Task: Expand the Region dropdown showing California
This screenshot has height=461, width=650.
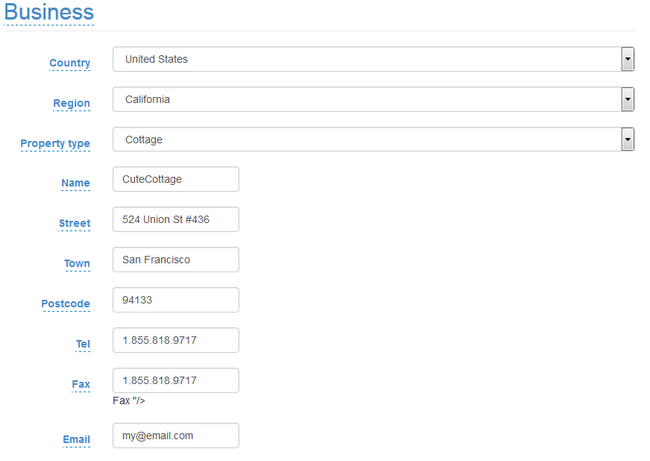Action: point(373,99)
